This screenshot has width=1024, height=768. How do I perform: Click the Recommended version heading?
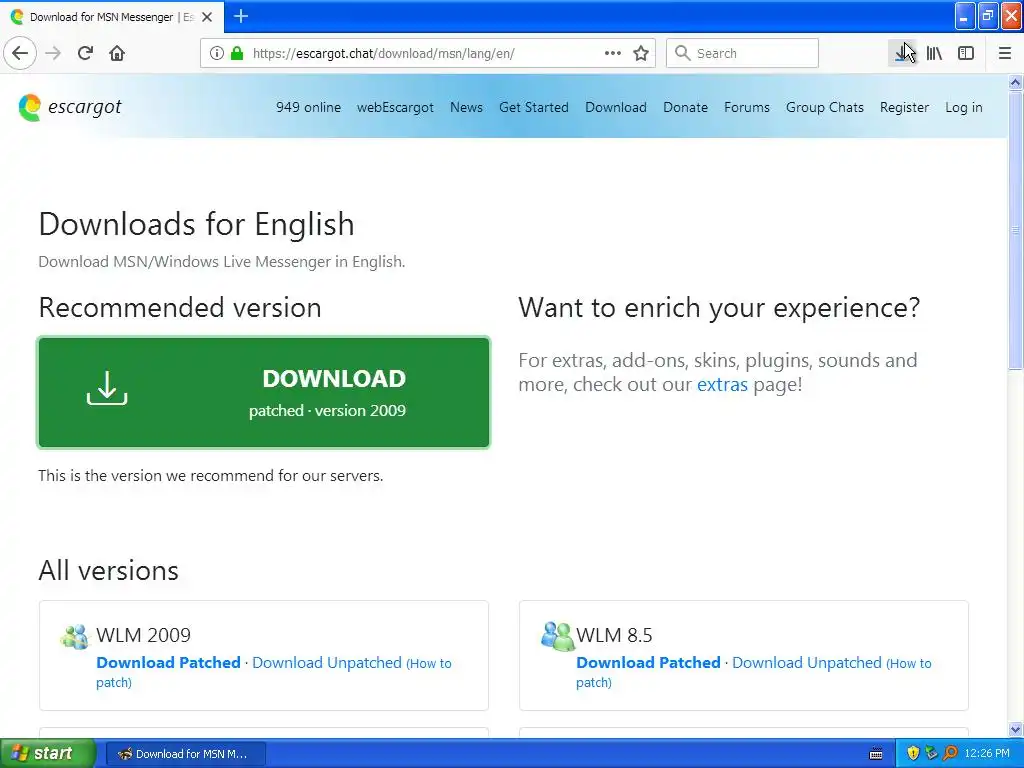180,308
